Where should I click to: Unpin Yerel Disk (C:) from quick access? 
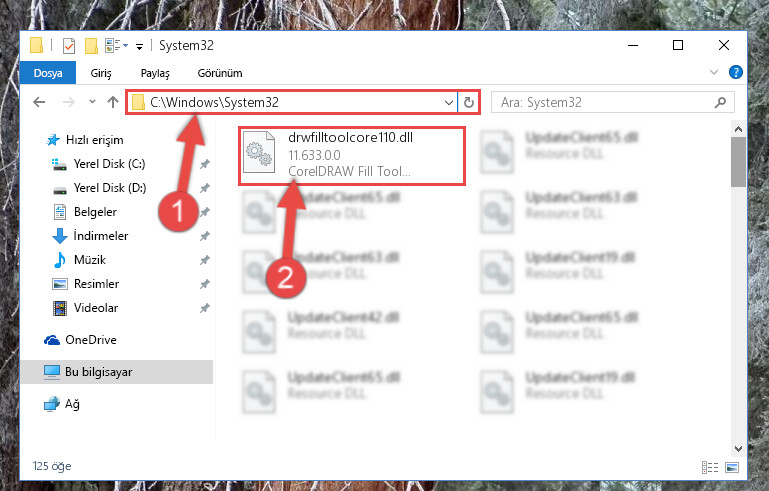pyautogui.click(x=205, y=164)
